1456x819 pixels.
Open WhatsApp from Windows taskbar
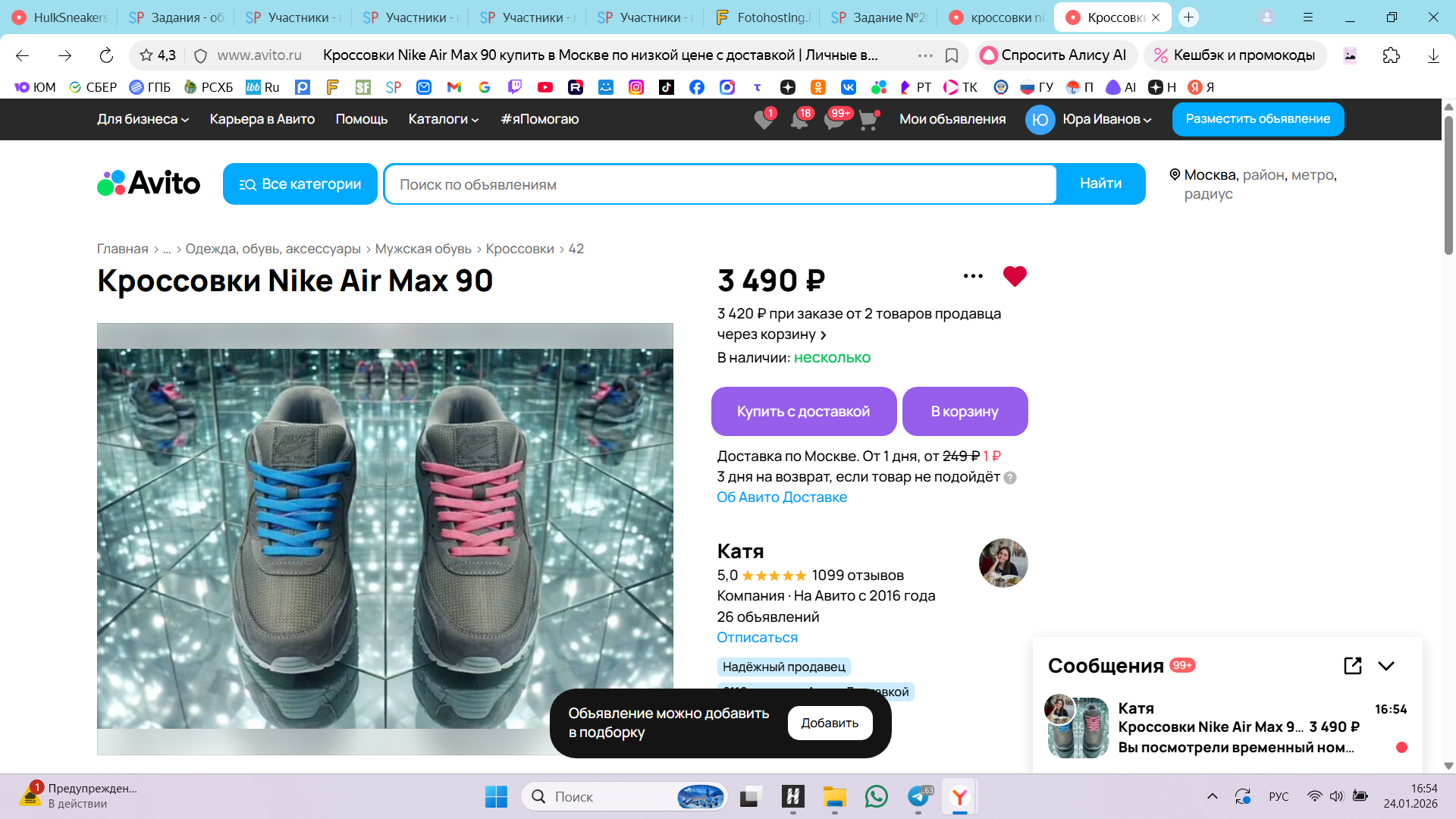(x=876, y=796)
